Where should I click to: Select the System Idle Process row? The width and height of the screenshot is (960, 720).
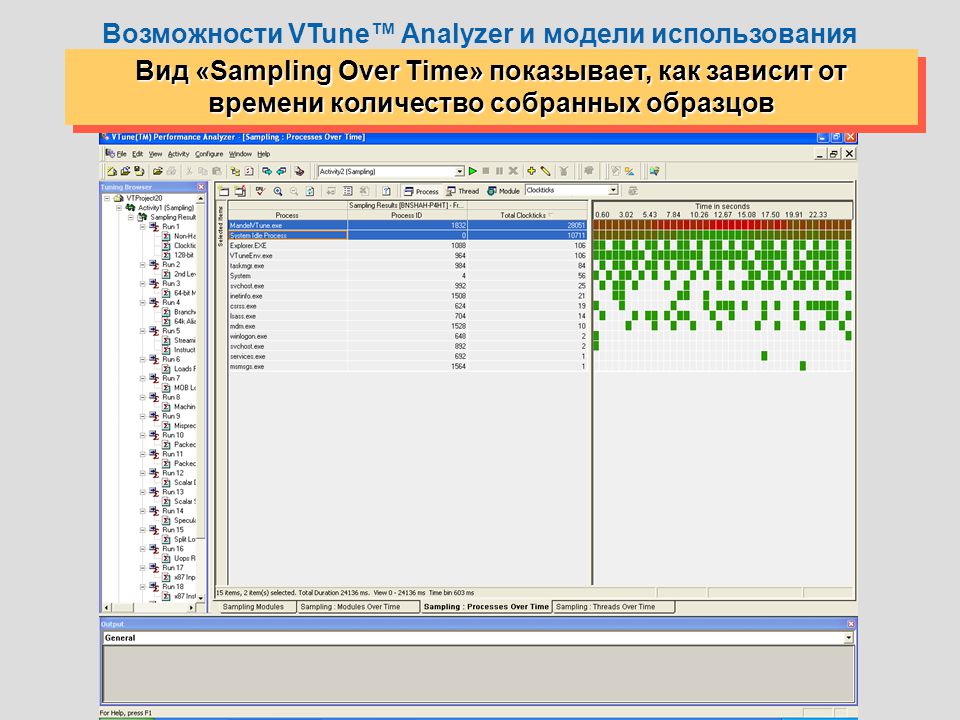(407, 235)
